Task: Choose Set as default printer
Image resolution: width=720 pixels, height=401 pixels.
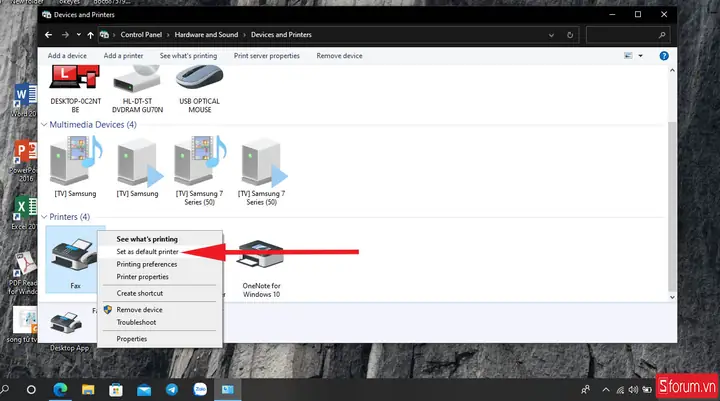Action: 147,252
